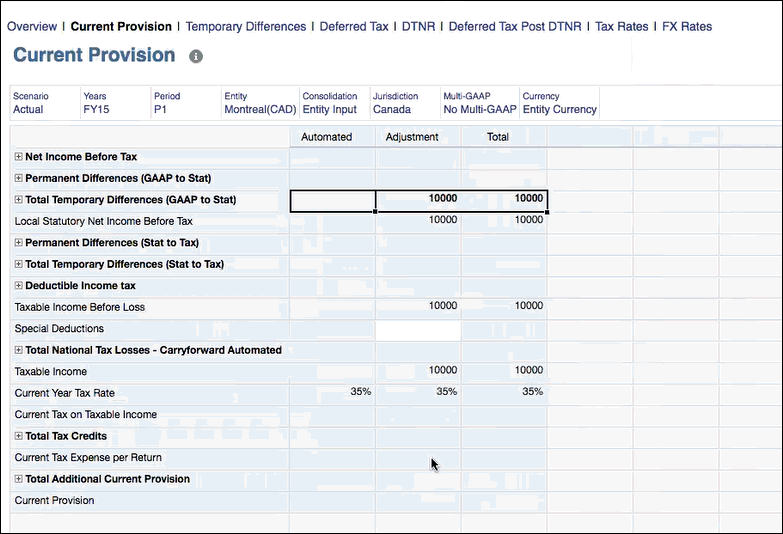
Task: Change the Entity Montreal(CAD)
Action: click(260, 109)
